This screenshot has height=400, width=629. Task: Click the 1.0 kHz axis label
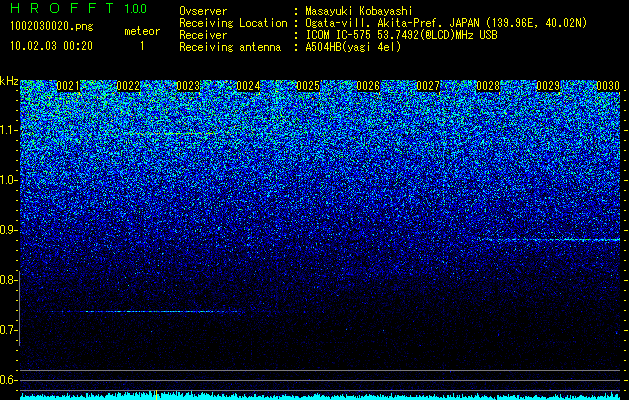tap(7, 181)
